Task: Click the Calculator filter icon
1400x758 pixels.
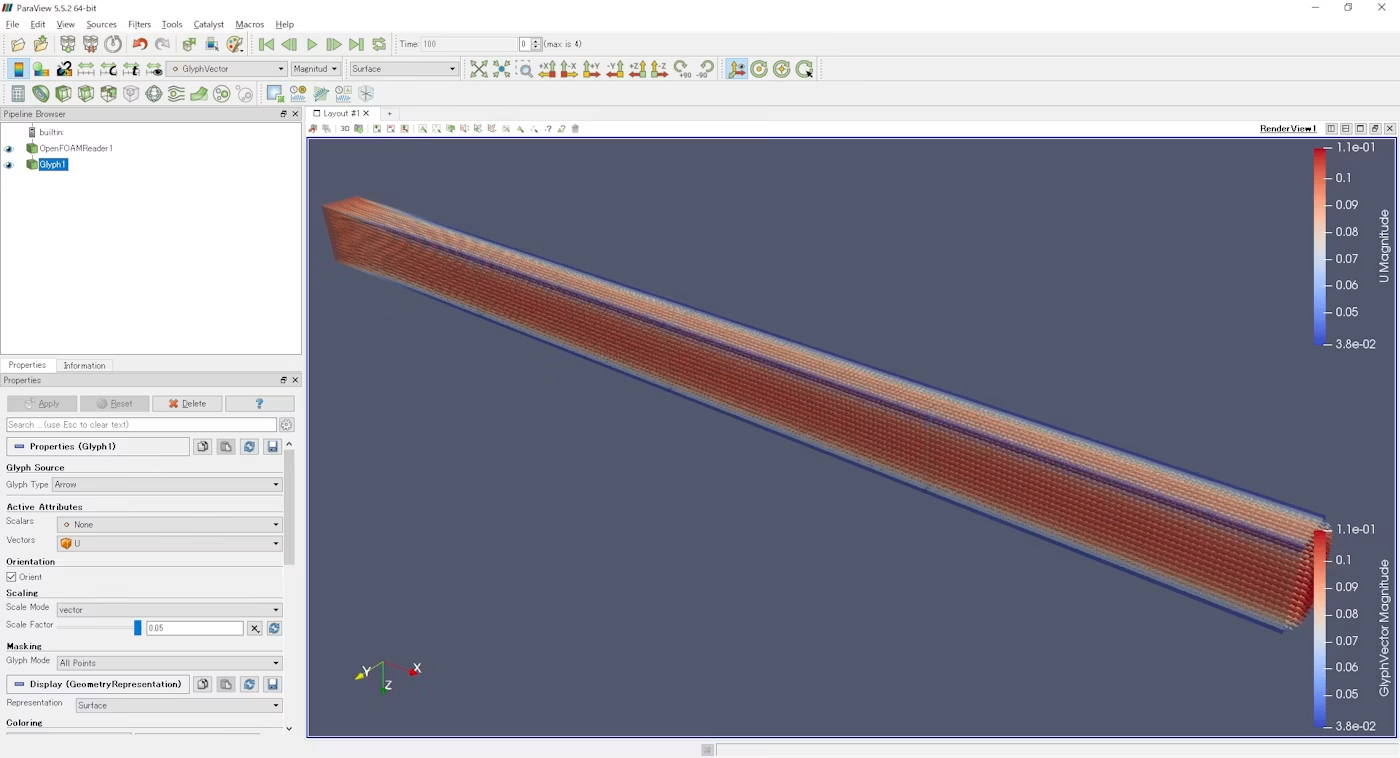Action: pyautogui.click(x=17, y=93)
